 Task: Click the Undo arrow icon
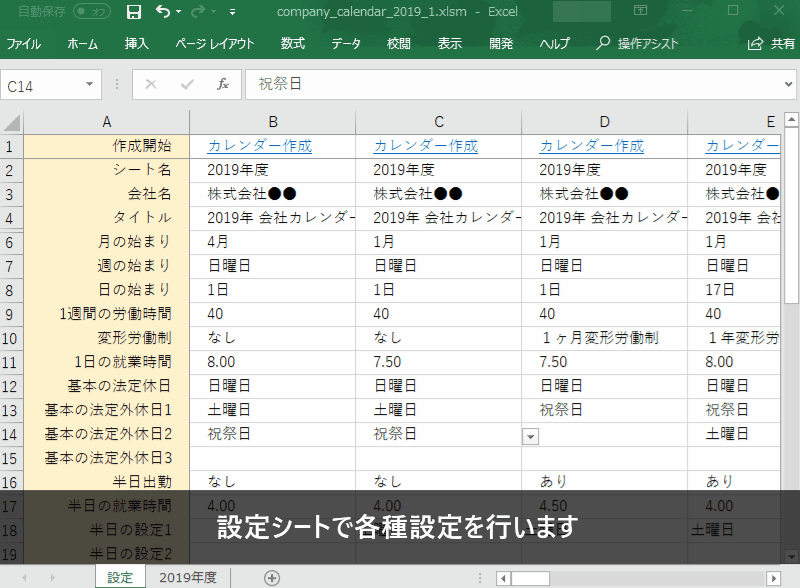163,12
